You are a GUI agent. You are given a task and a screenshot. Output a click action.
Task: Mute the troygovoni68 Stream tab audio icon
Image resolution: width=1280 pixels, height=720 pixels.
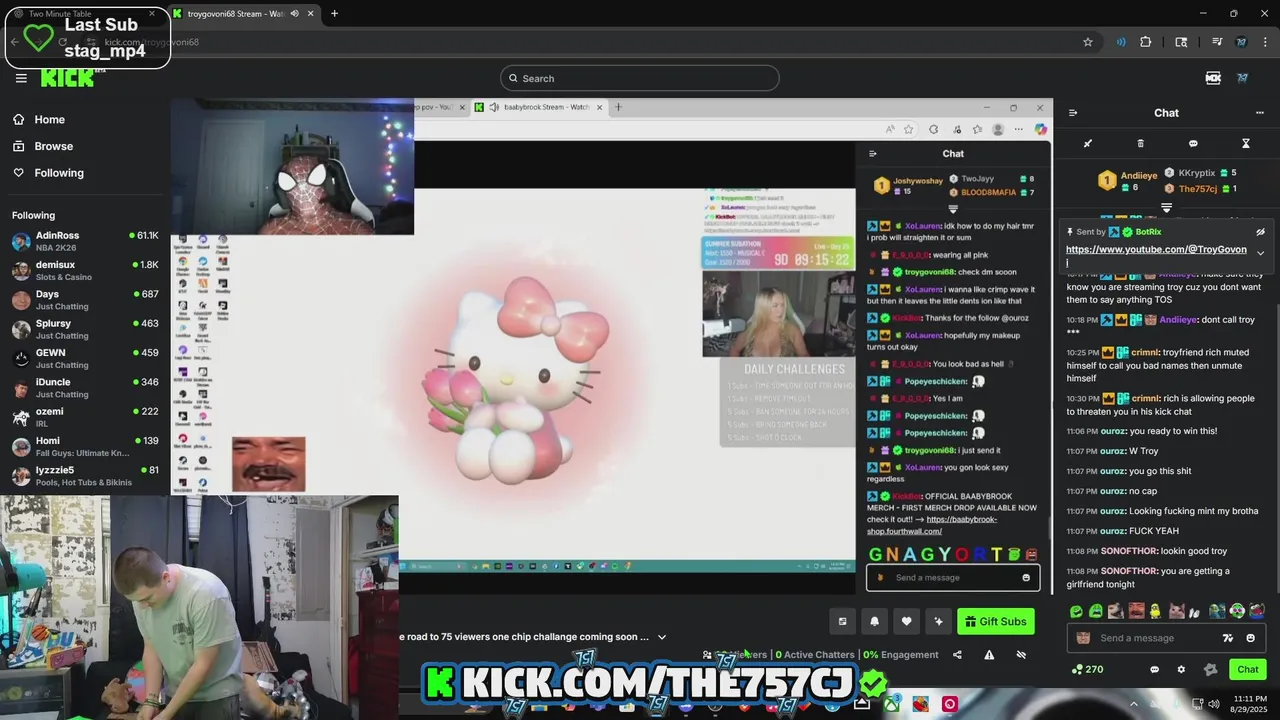click(x=294, y=14)
